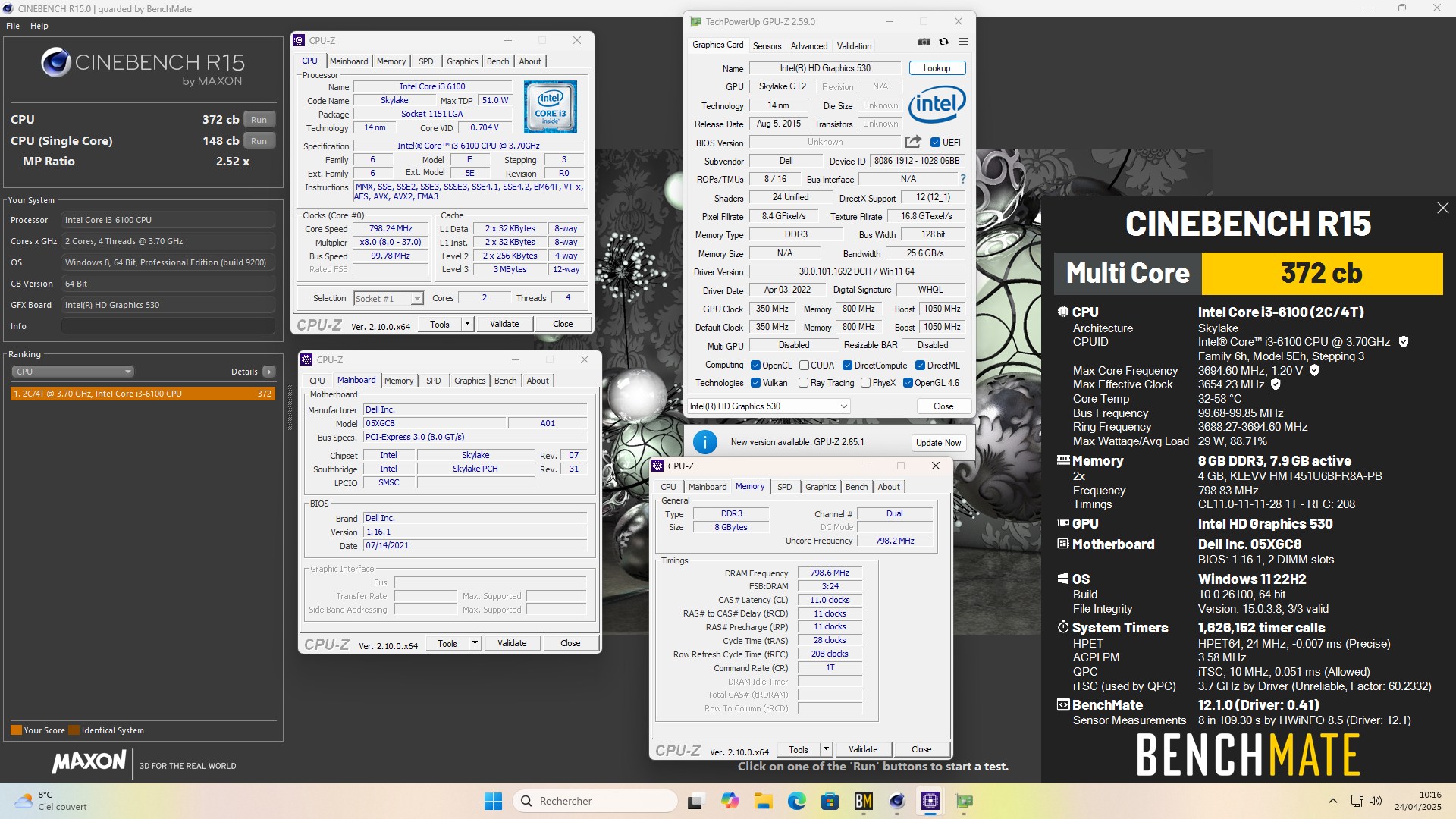This screenshot has height=819, width=1456.
Task: Toggle the OpenCL checkbox
Action: click(755, 366)
